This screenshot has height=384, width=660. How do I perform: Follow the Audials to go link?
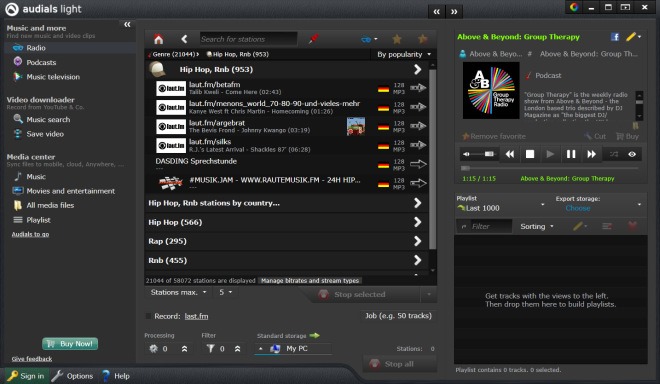[30, 234]
